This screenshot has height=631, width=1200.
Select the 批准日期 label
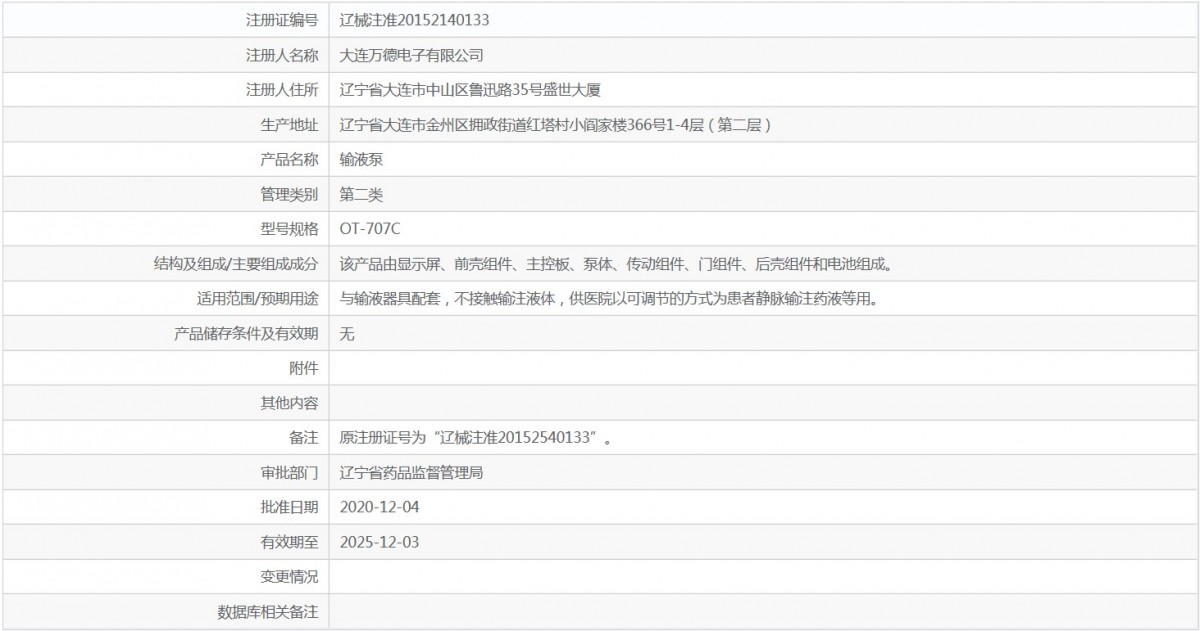(x=289, y=508)
